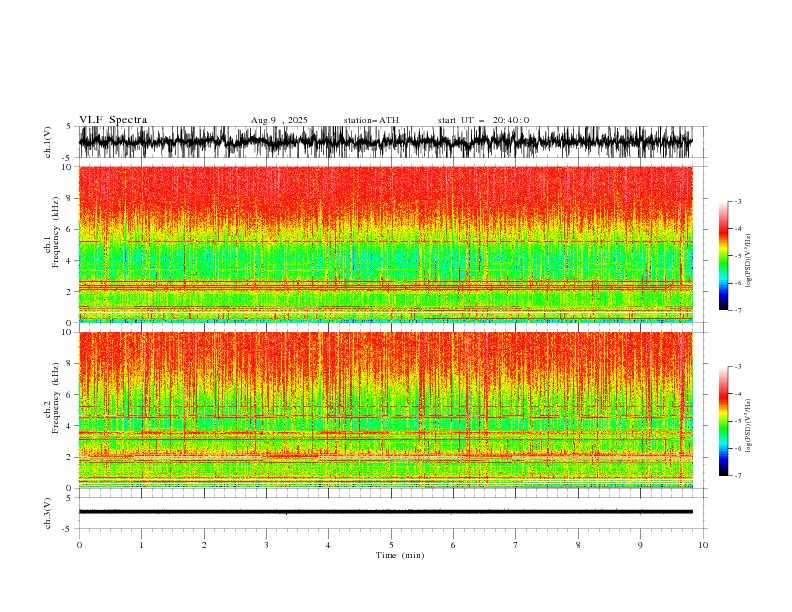Click the '2' tick on the time axis
The image size is (792, 612).
[x=204, y=545]
